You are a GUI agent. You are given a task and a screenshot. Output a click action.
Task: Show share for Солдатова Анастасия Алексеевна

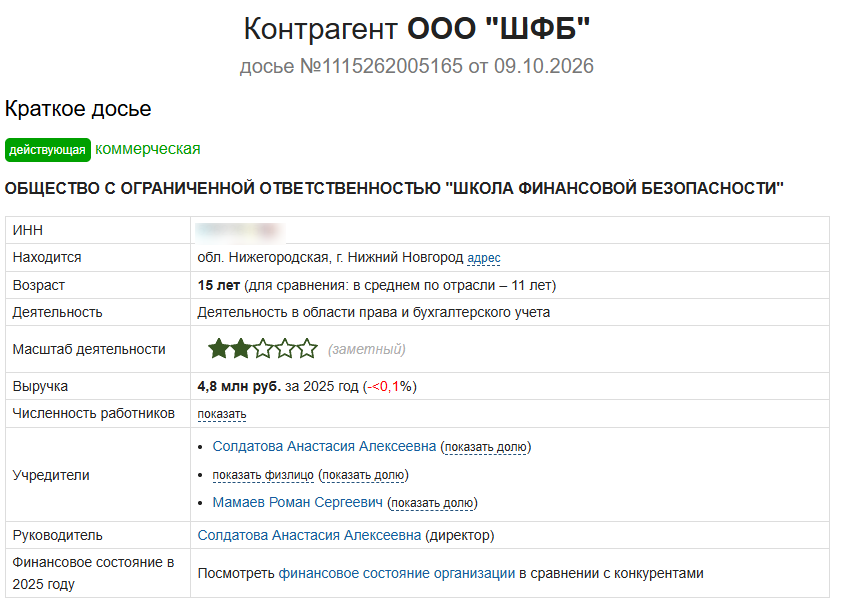pos(486,447)
